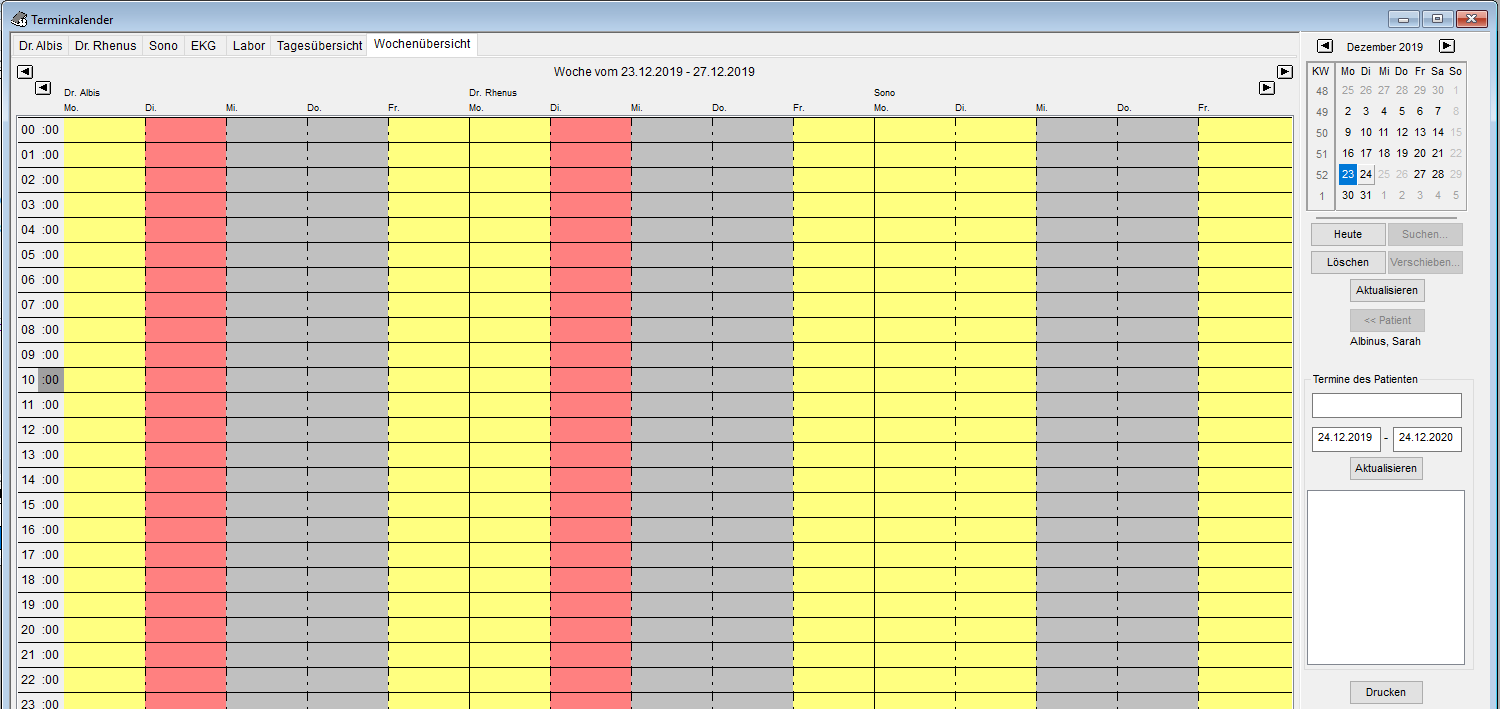Viewport: 1500px width, 709px height.
Task: Click the Drucken button
Action: (1385, 692)
